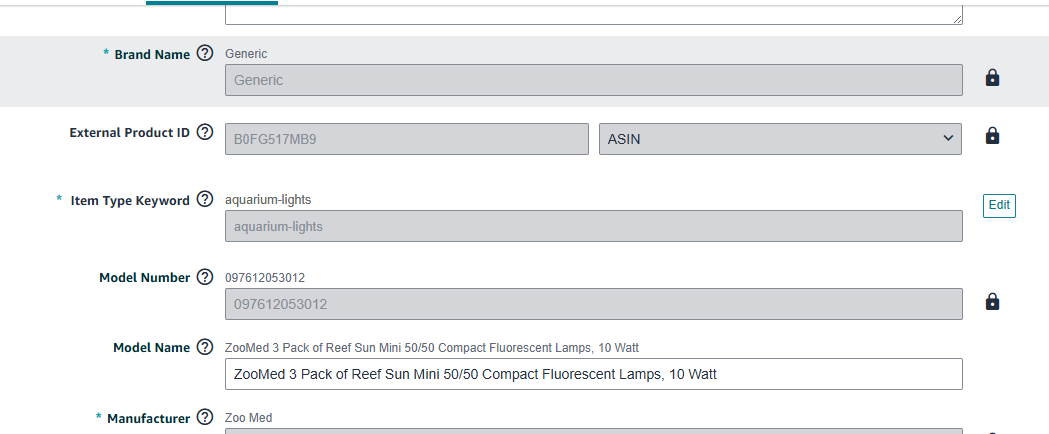
Task: Click the Model Name help icon
Action: pos(205,347)
